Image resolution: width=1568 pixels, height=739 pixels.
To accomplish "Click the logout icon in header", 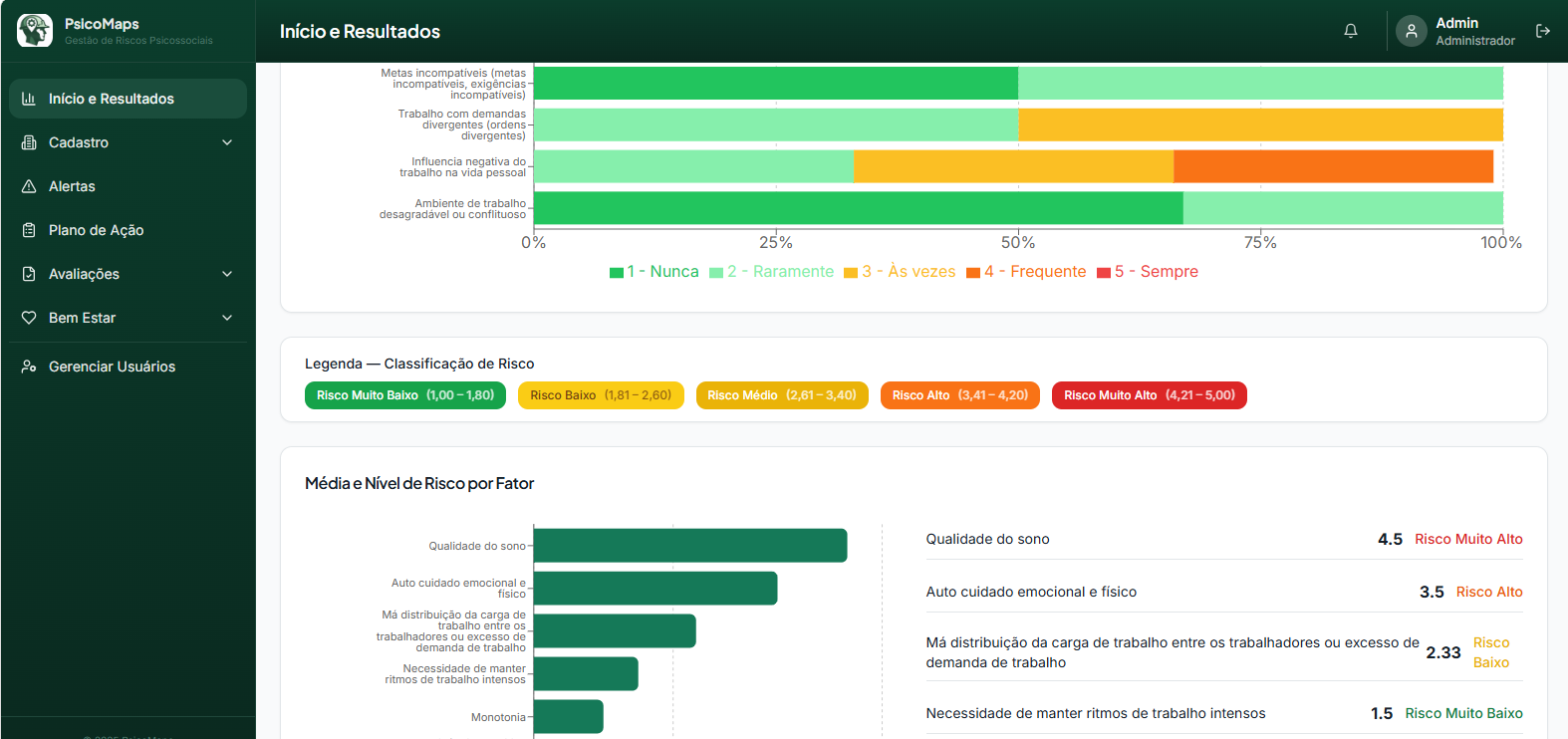I will click(x=1543, y=31).
